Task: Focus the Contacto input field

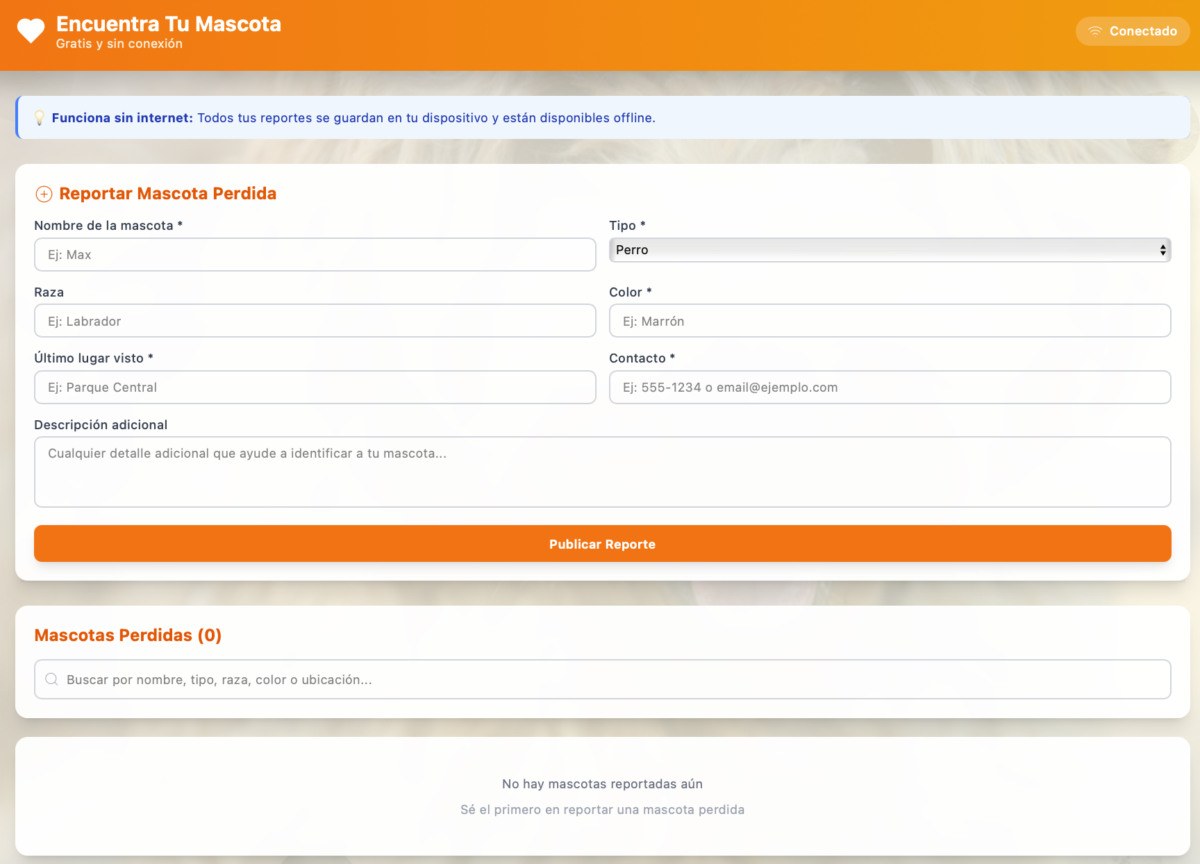Action: [x=890, y=387]
